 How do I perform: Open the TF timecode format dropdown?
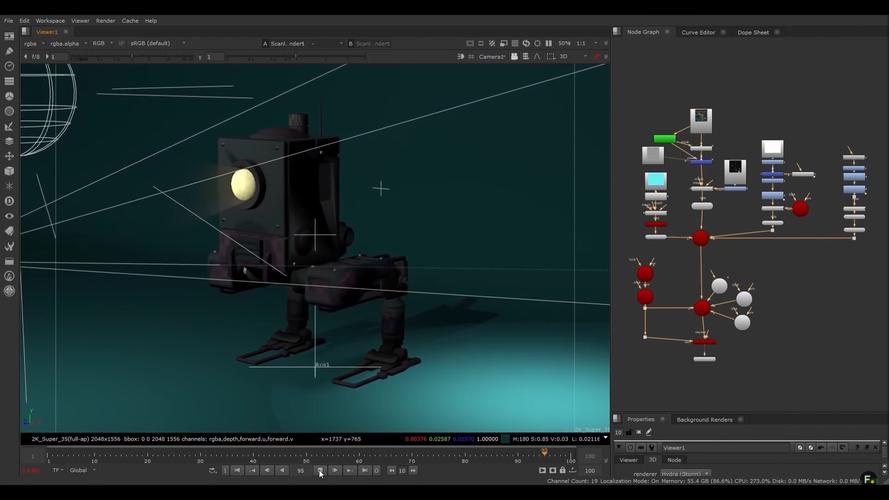pos(58,470)
